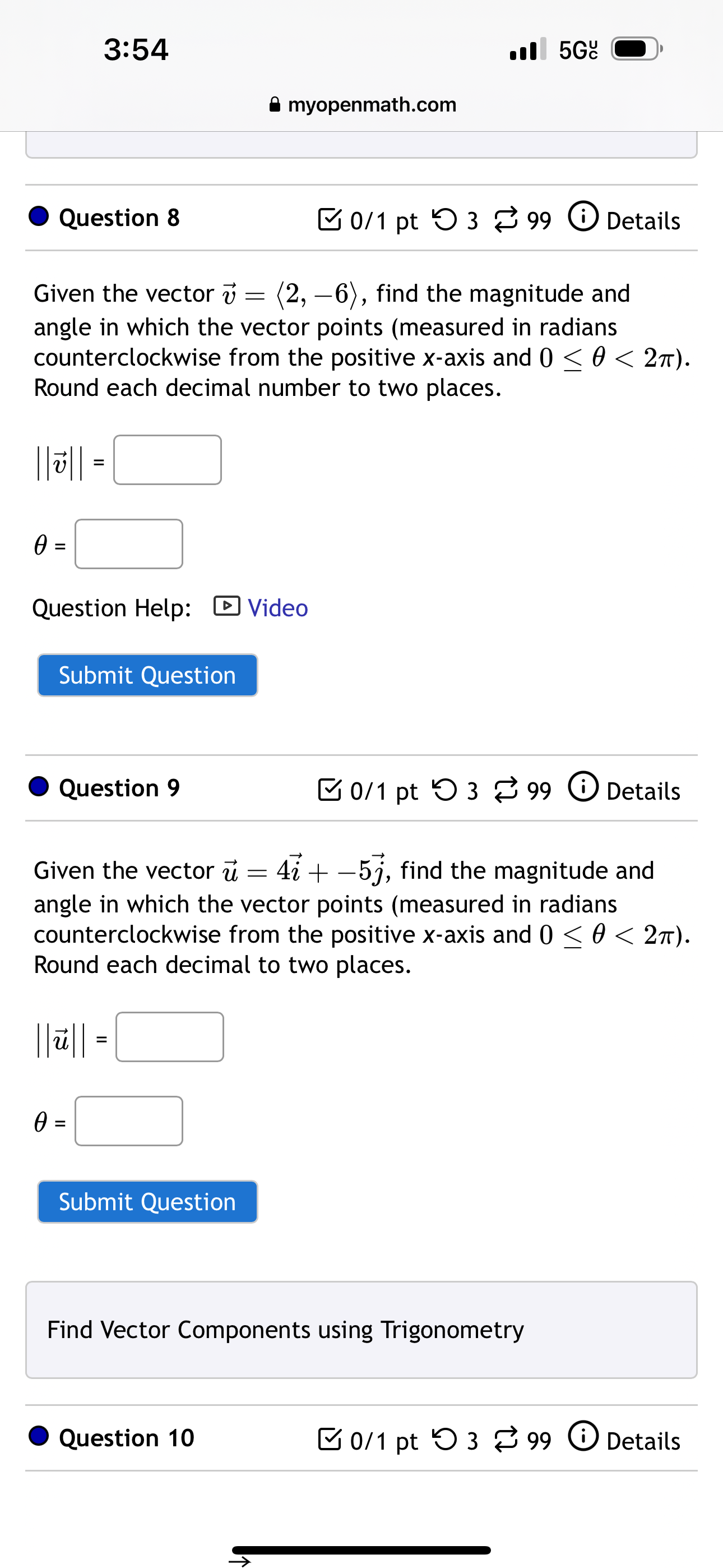Submit Question 9 answer
723x1568 pixels.
pos(147,1201)
